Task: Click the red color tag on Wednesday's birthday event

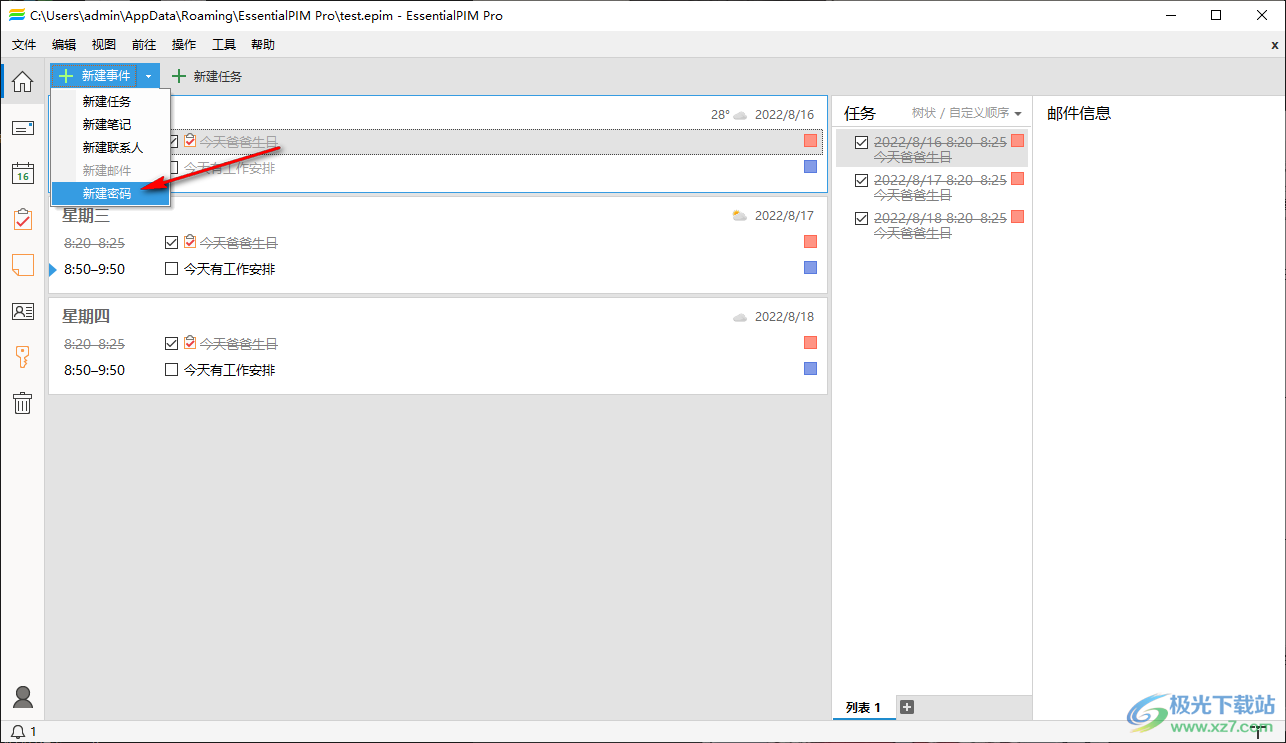Action: pyautogui.click(x=810, y=242)
